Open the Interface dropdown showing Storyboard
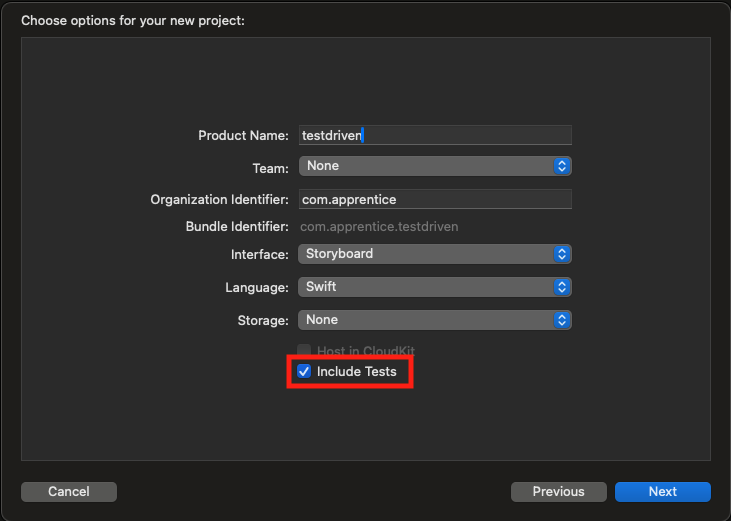This screenshot has width=731, height=521. (435, 254)
